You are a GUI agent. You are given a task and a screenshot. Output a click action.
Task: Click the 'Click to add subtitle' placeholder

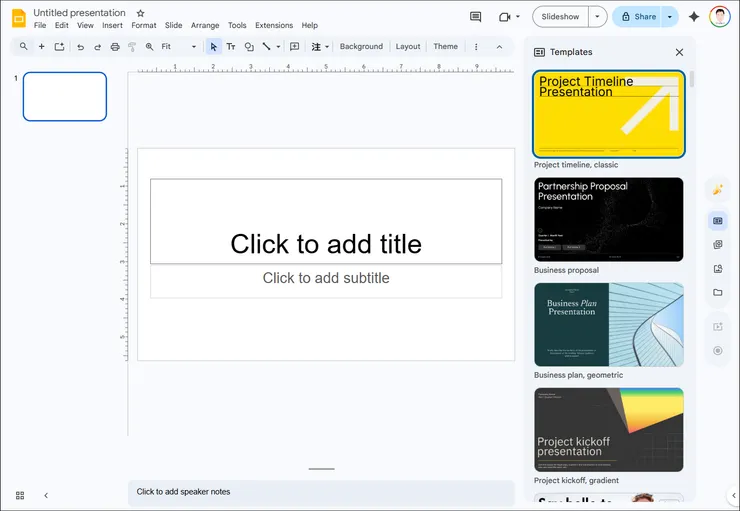tap(326, 281)
